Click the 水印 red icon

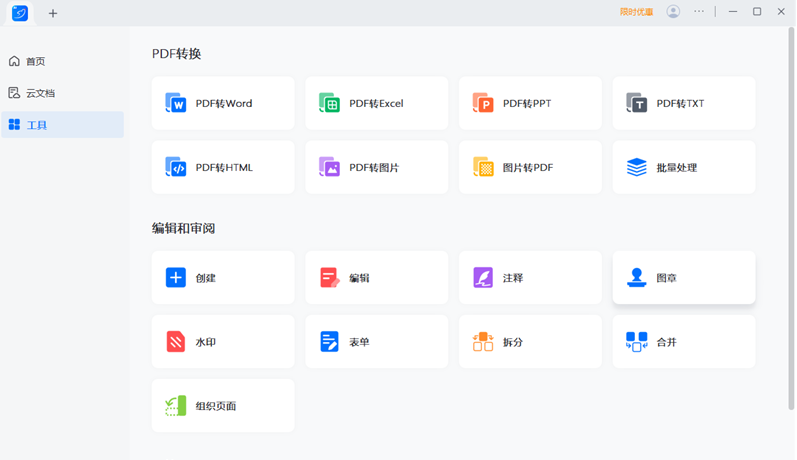tap(176, 342)
